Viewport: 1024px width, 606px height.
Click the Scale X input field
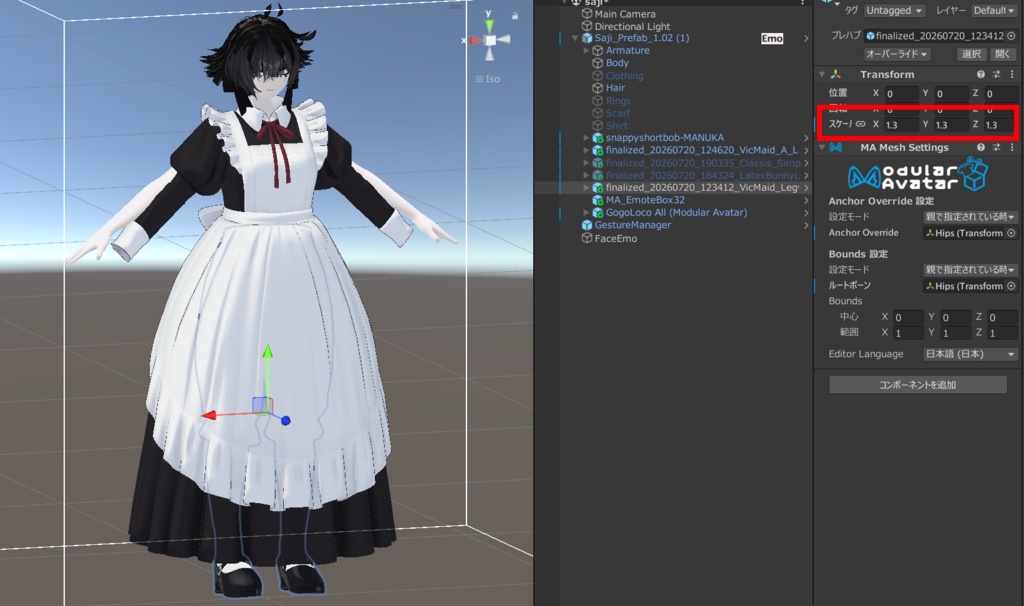click(x=901, y=125)
